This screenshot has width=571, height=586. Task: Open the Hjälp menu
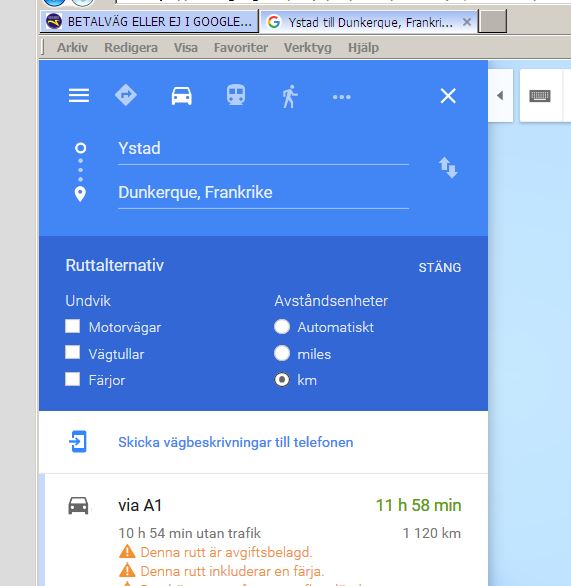pos(363,48)
